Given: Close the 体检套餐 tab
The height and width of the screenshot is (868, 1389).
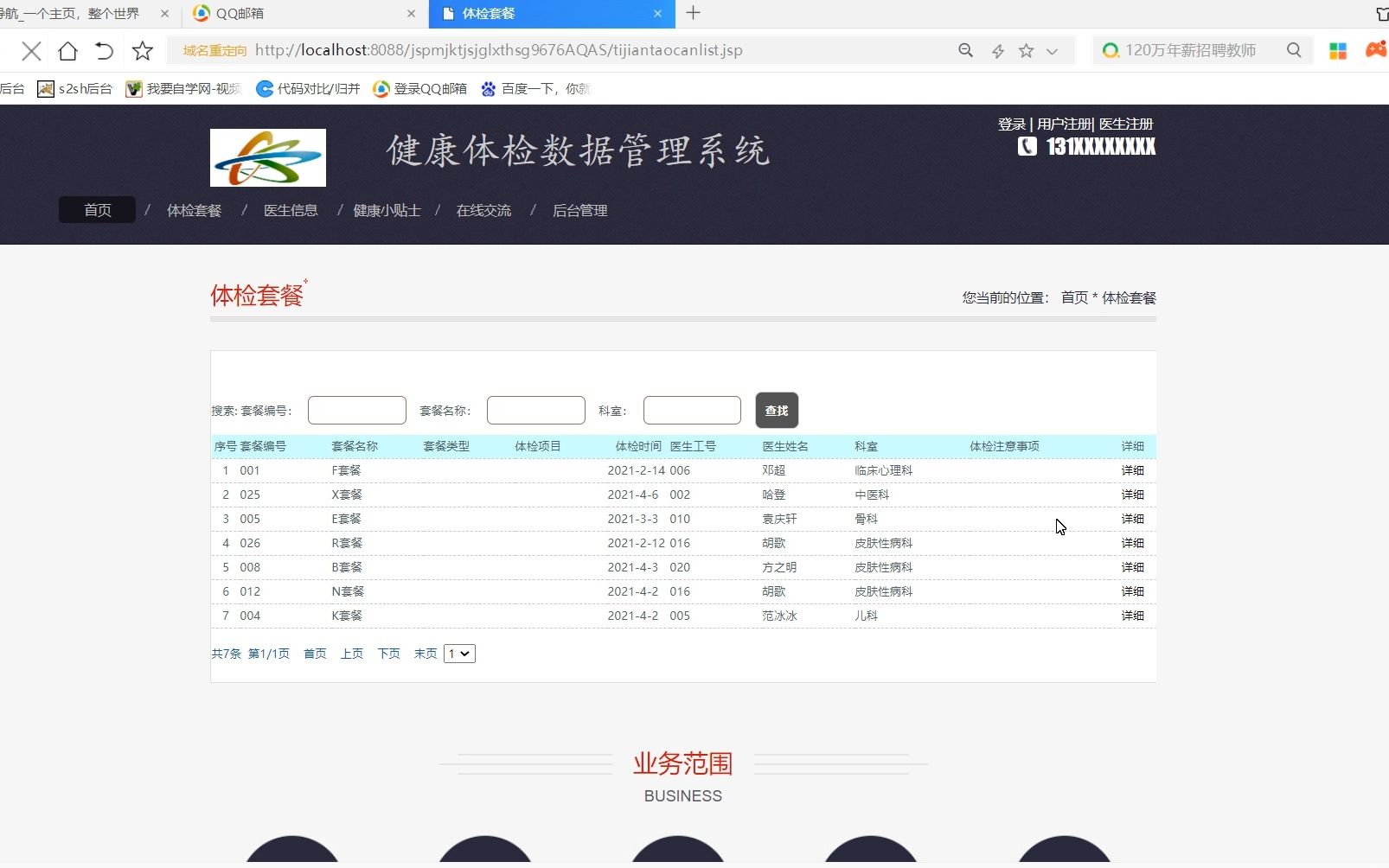Looking at the screenshot, I should (657, 14).
